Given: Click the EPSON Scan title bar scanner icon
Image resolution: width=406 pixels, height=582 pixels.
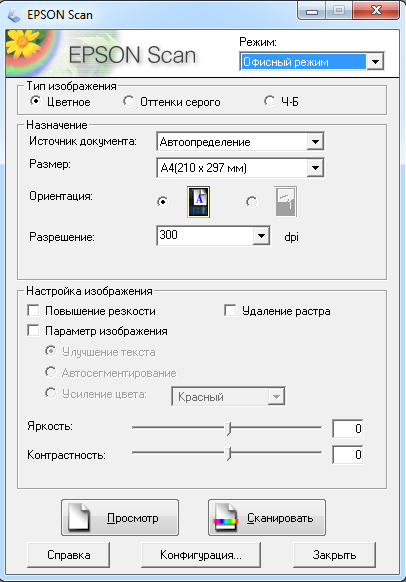Looking at the screenshot, I should click(14, 15).
